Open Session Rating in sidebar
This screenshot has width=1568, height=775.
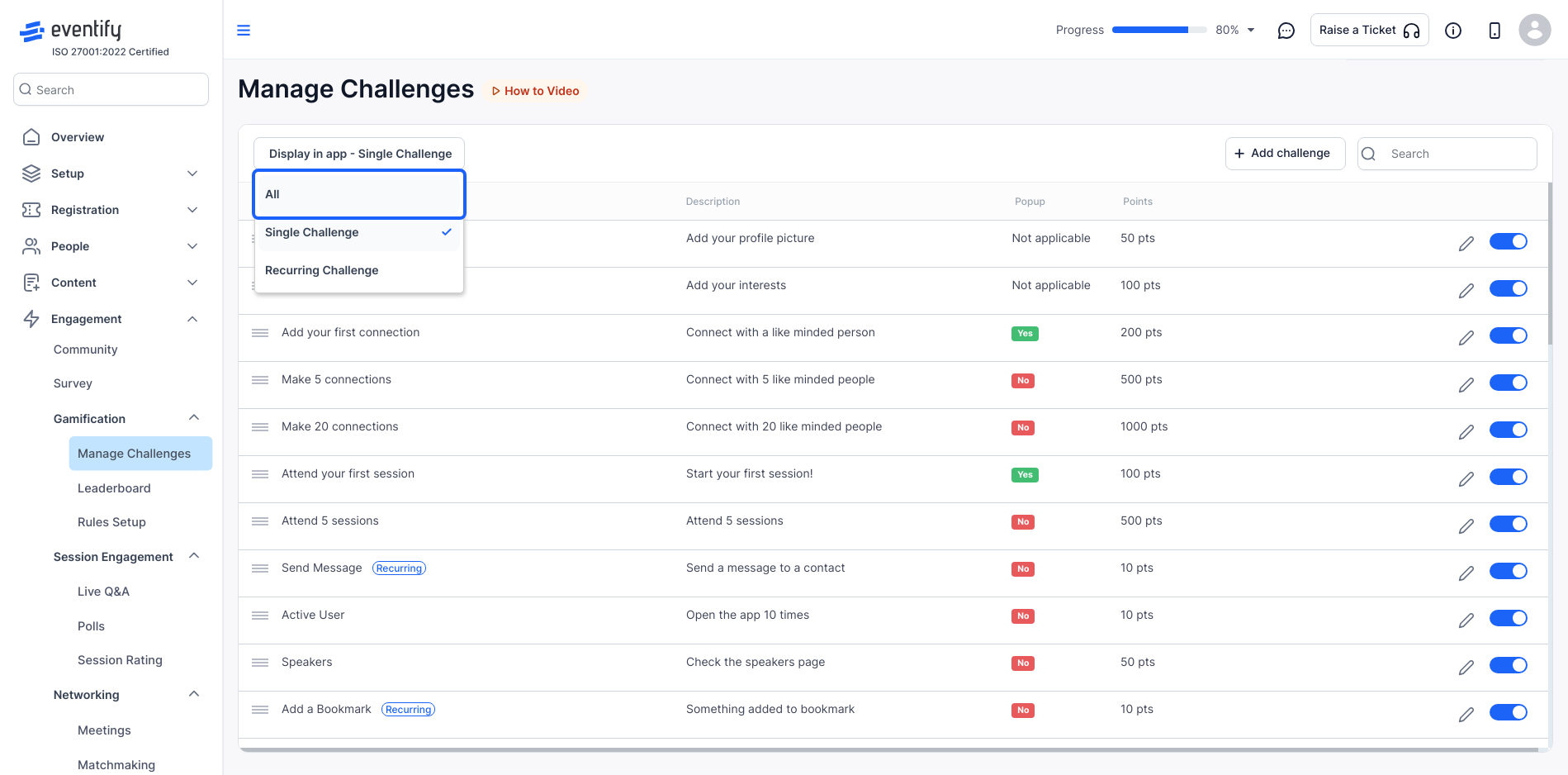click(x=120, y=660)
